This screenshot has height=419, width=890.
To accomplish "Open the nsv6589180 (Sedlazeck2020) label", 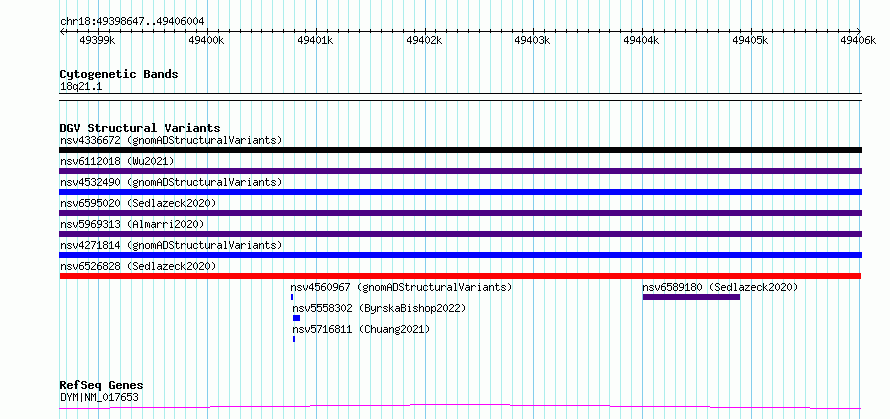I will click(720, 287).
